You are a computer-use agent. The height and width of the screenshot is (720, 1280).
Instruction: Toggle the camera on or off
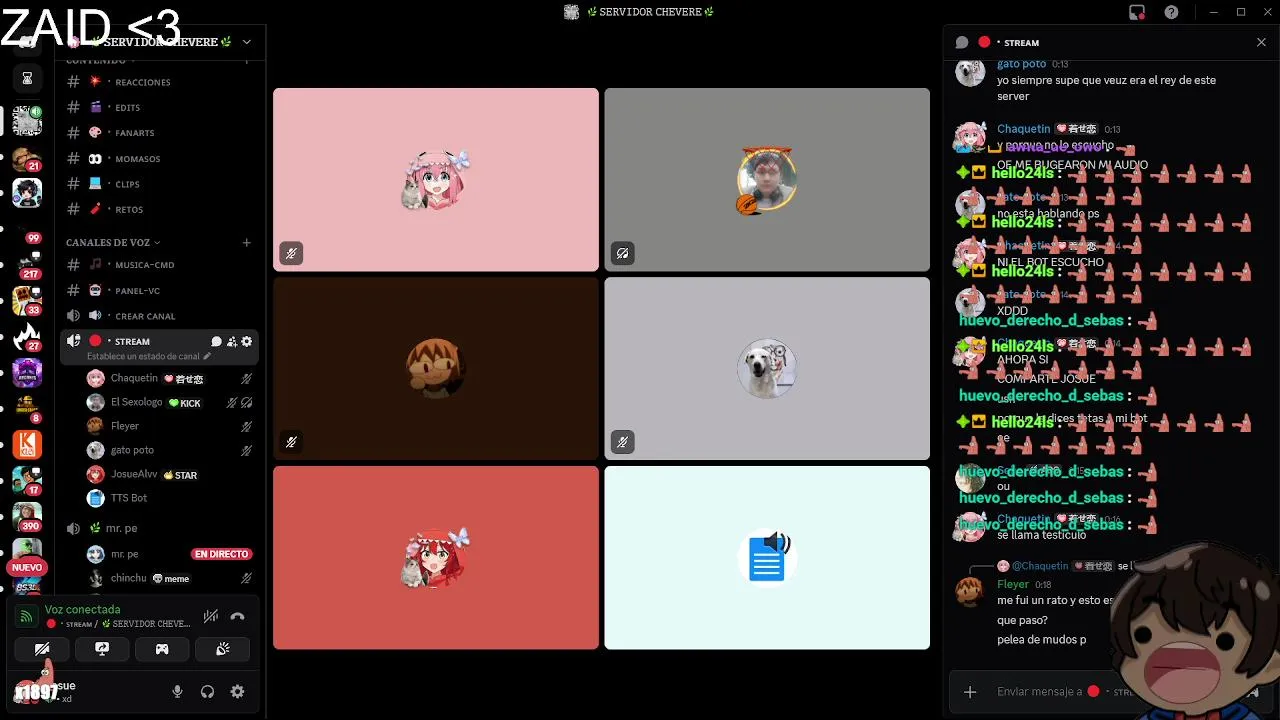42,649
